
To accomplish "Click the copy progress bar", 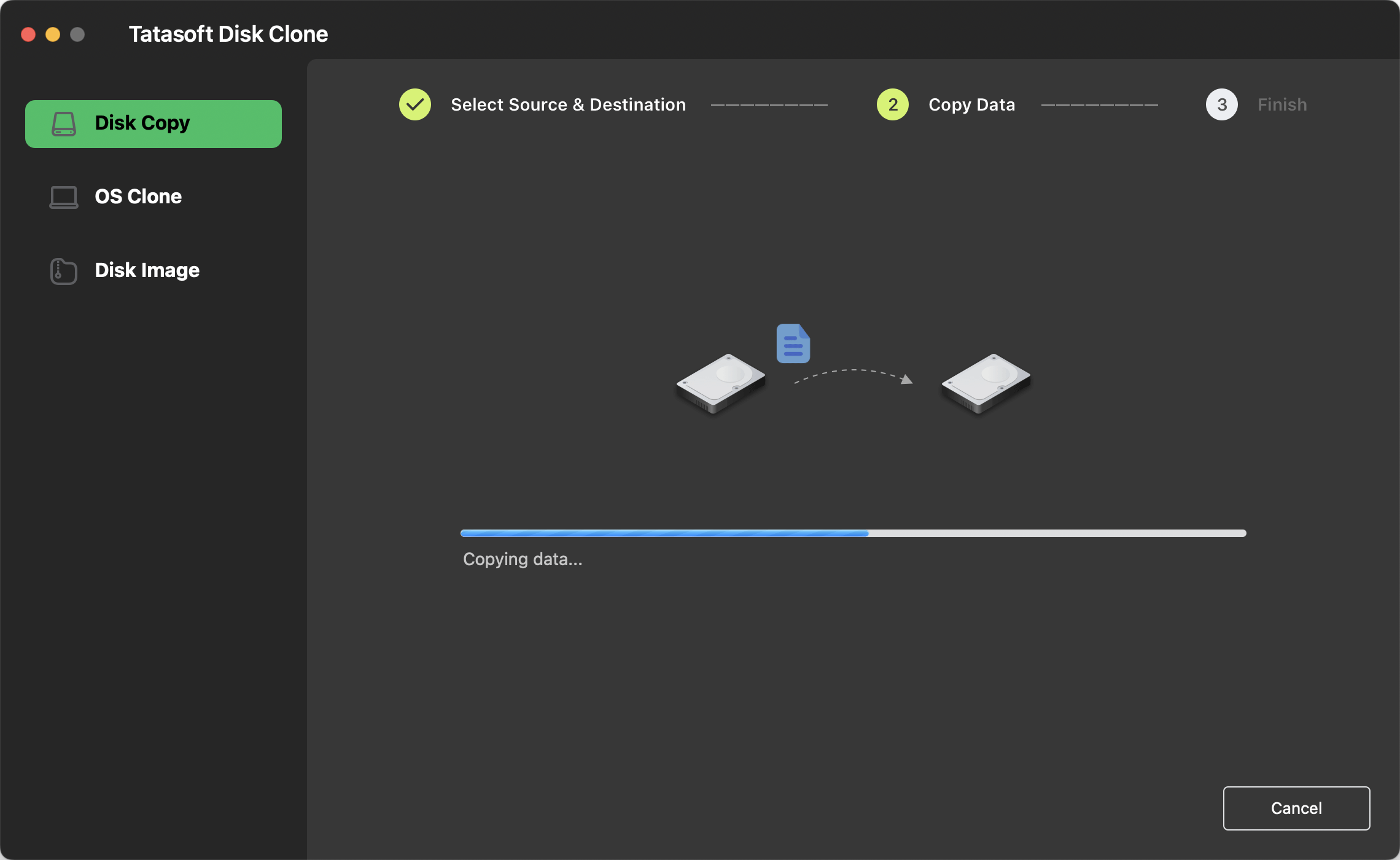I will (854, 533).
